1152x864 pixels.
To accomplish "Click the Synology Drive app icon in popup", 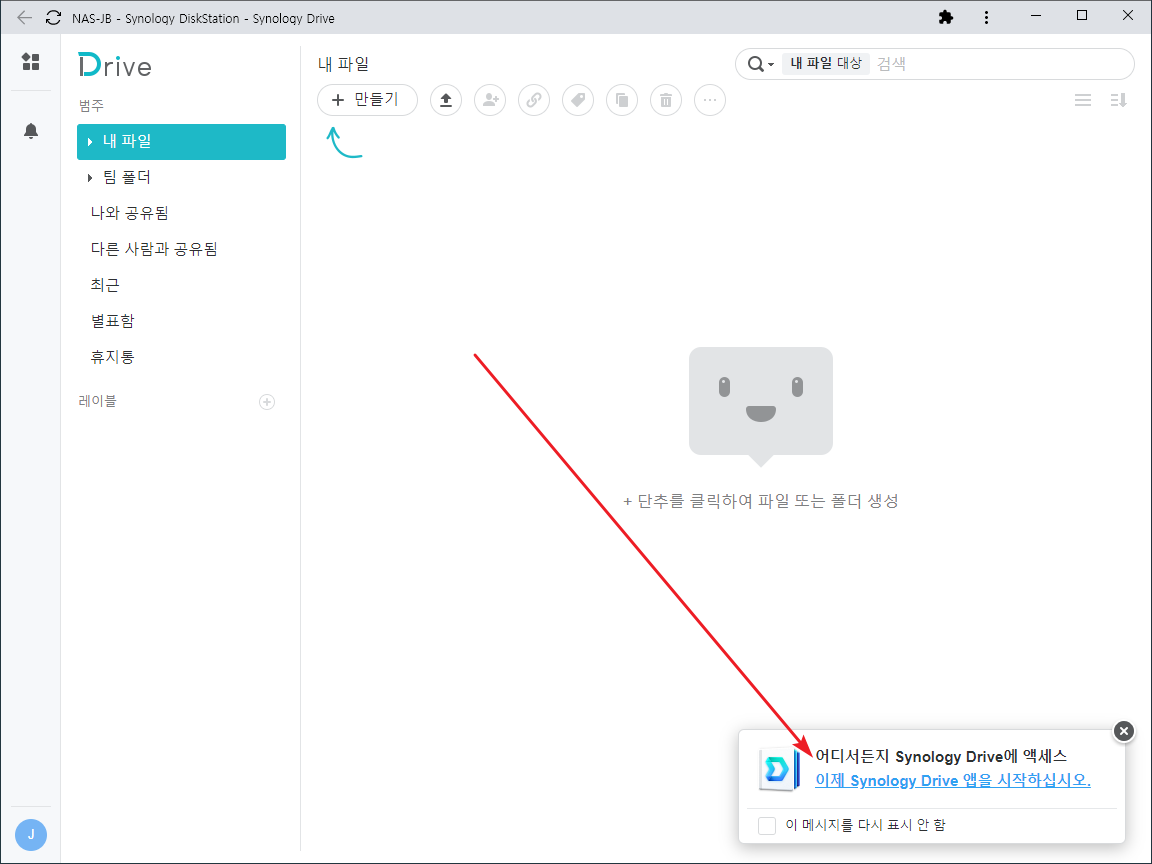I will (779, 769).
